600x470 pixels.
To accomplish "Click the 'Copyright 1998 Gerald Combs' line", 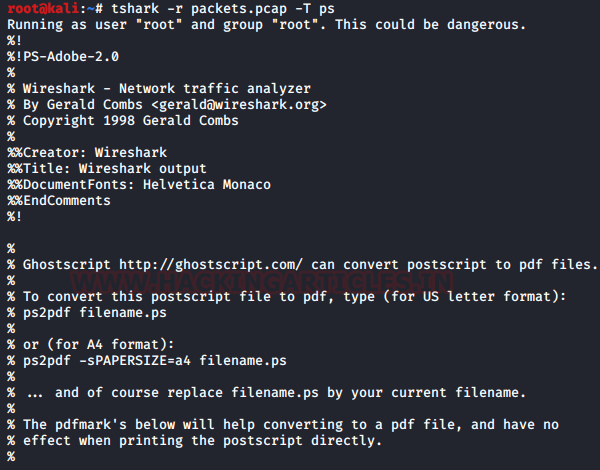I will point(130,120).
